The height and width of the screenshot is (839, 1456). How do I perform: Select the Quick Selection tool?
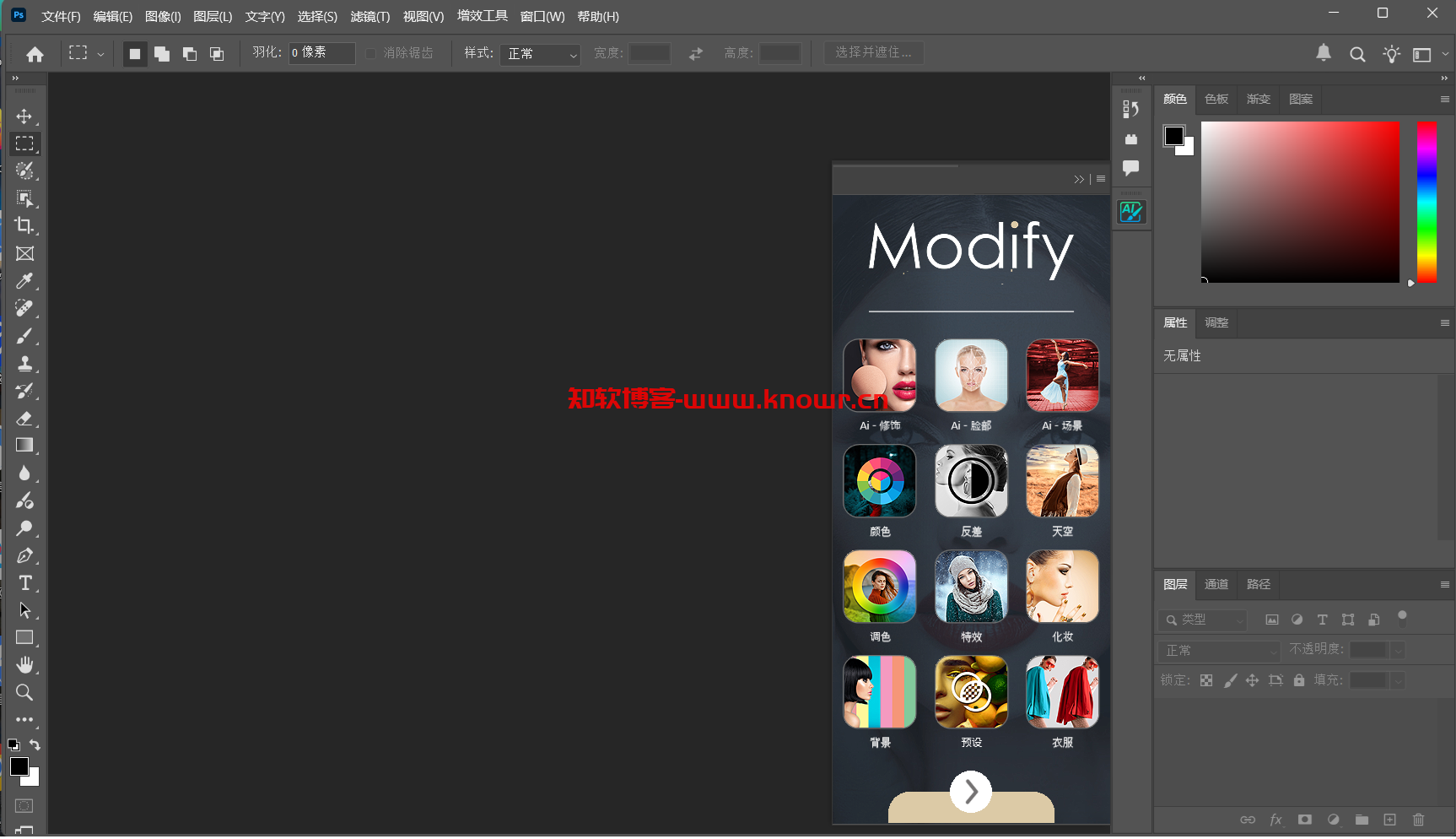[24, 171]
